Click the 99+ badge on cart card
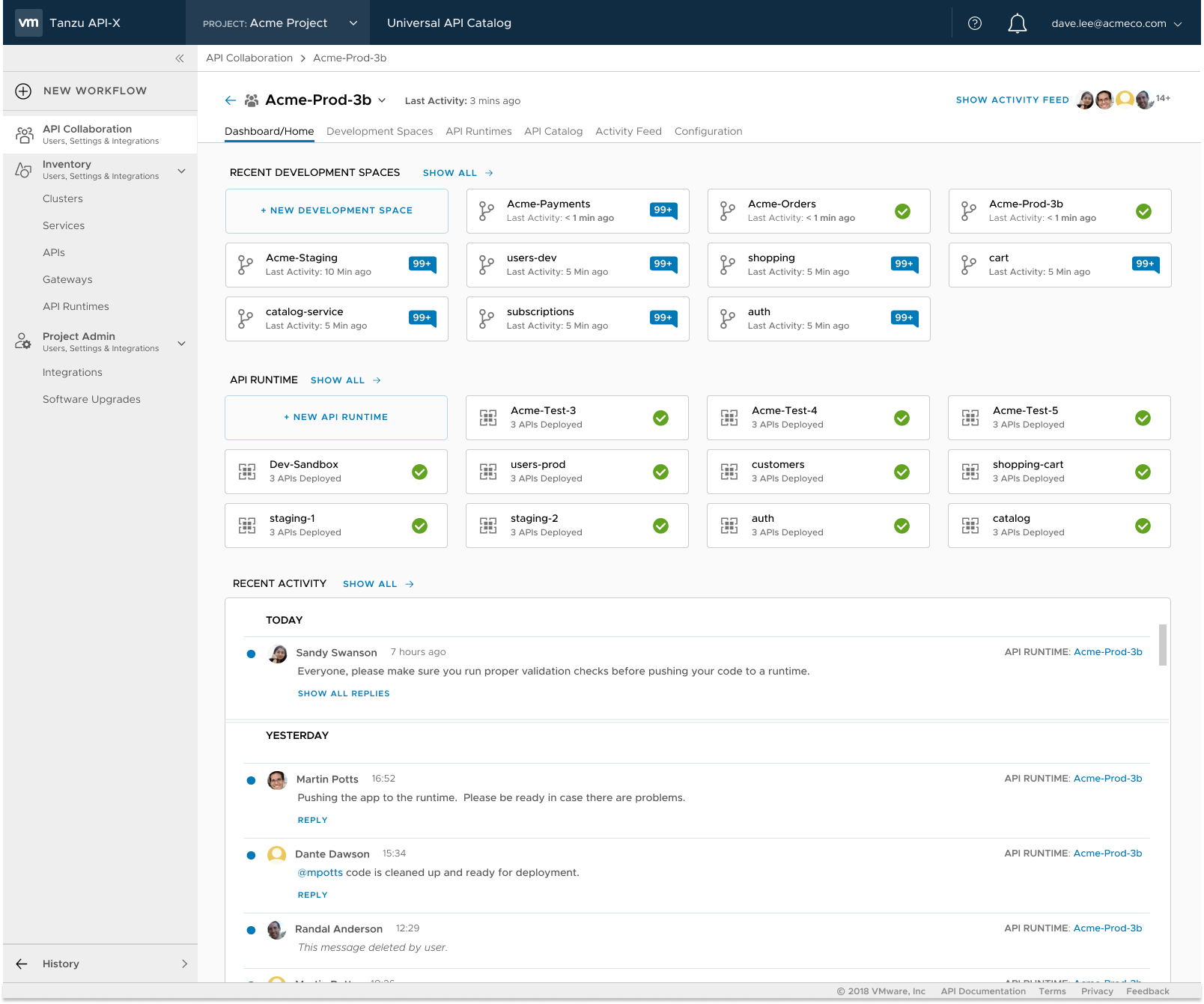Image resolution: width=1204 pixels, height=1004 pixels. click(x=1146, y=264)
